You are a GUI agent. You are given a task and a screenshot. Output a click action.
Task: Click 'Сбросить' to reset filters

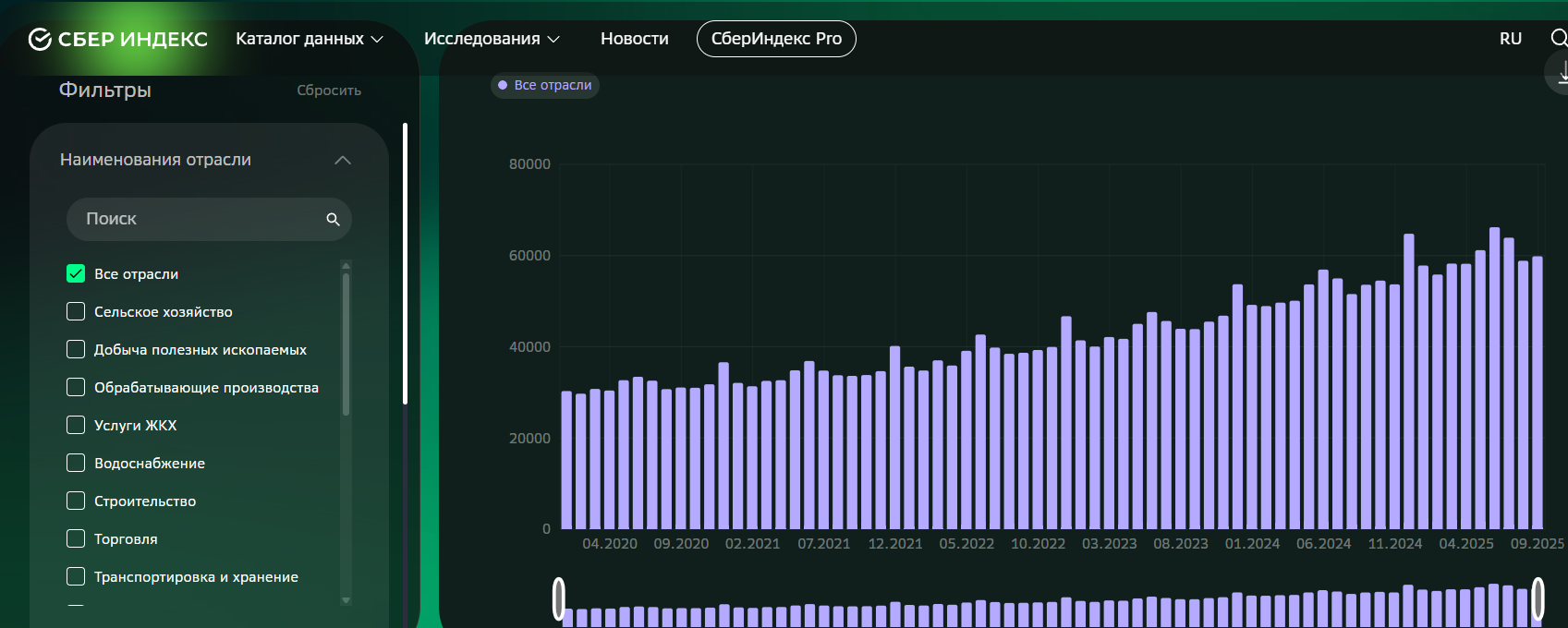pyautogui.click(x=328, y=91)
